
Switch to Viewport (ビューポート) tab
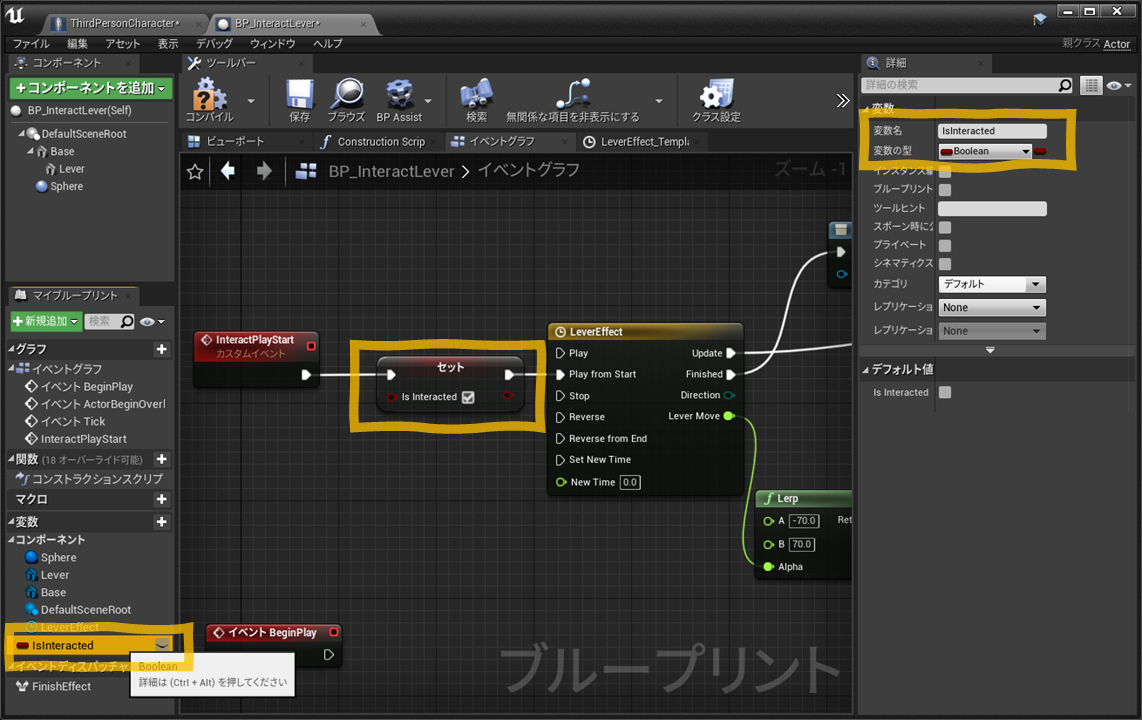[x=235, y=141]
